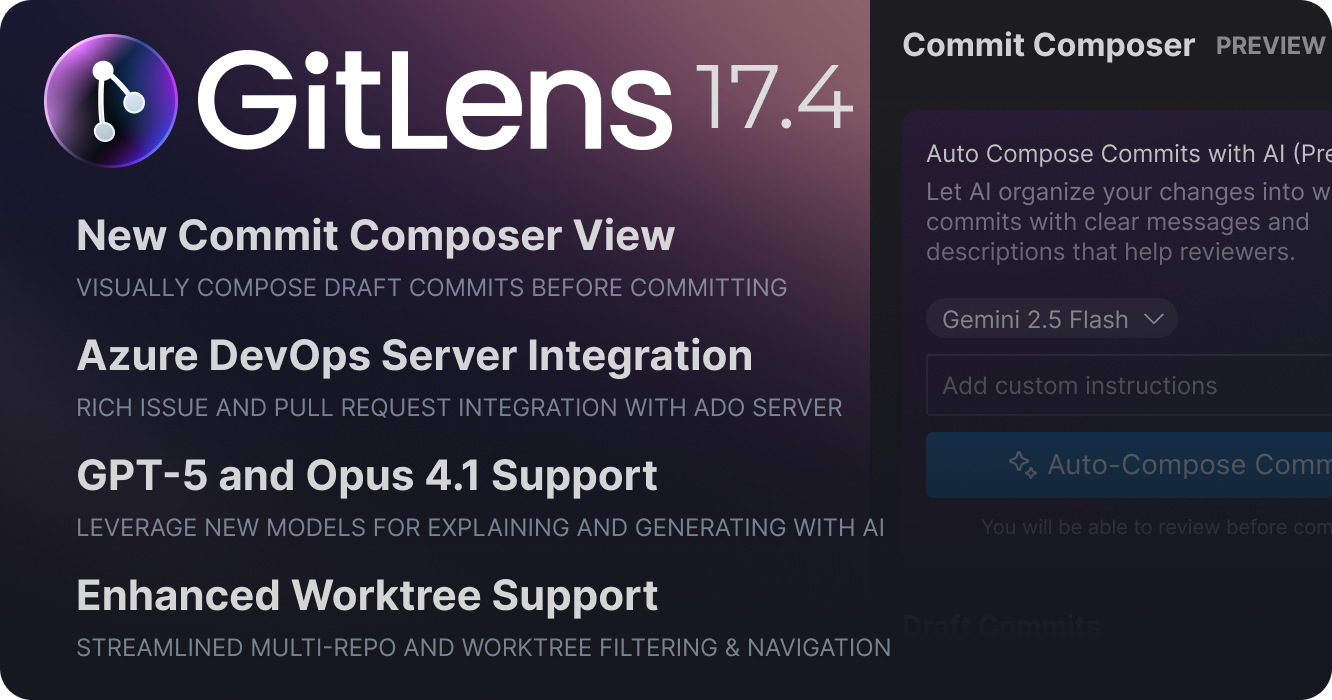Click the 'Auto Compose Commits with AI' heading
Image resolution: width=1332 pixels, height=700 pixels.
1129,154
